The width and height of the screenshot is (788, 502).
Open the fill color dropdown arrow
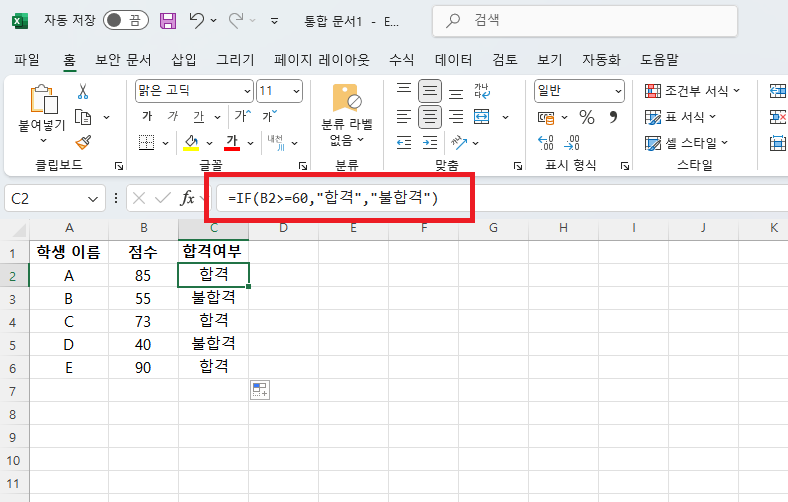(x=210, y=143)
